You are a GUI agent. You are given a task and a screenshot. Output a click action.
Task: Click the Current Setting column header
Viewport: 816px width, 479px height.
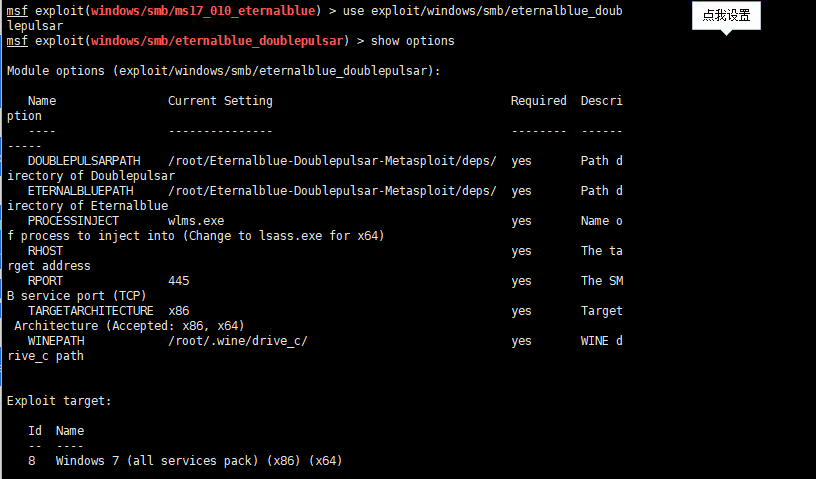[x=220, y=101]
